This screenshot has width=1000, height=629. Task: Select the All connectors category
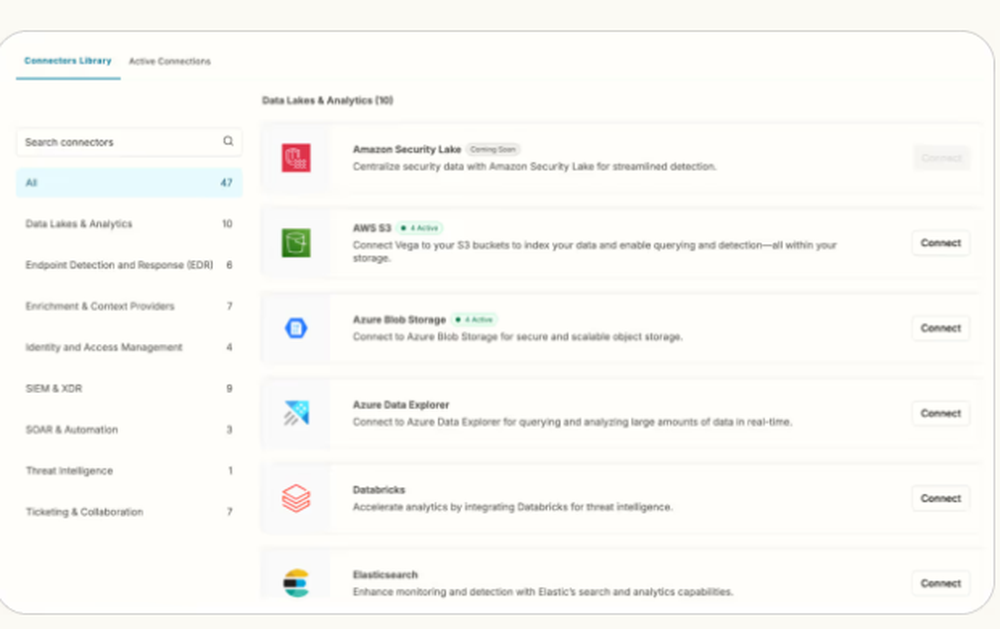129,183
